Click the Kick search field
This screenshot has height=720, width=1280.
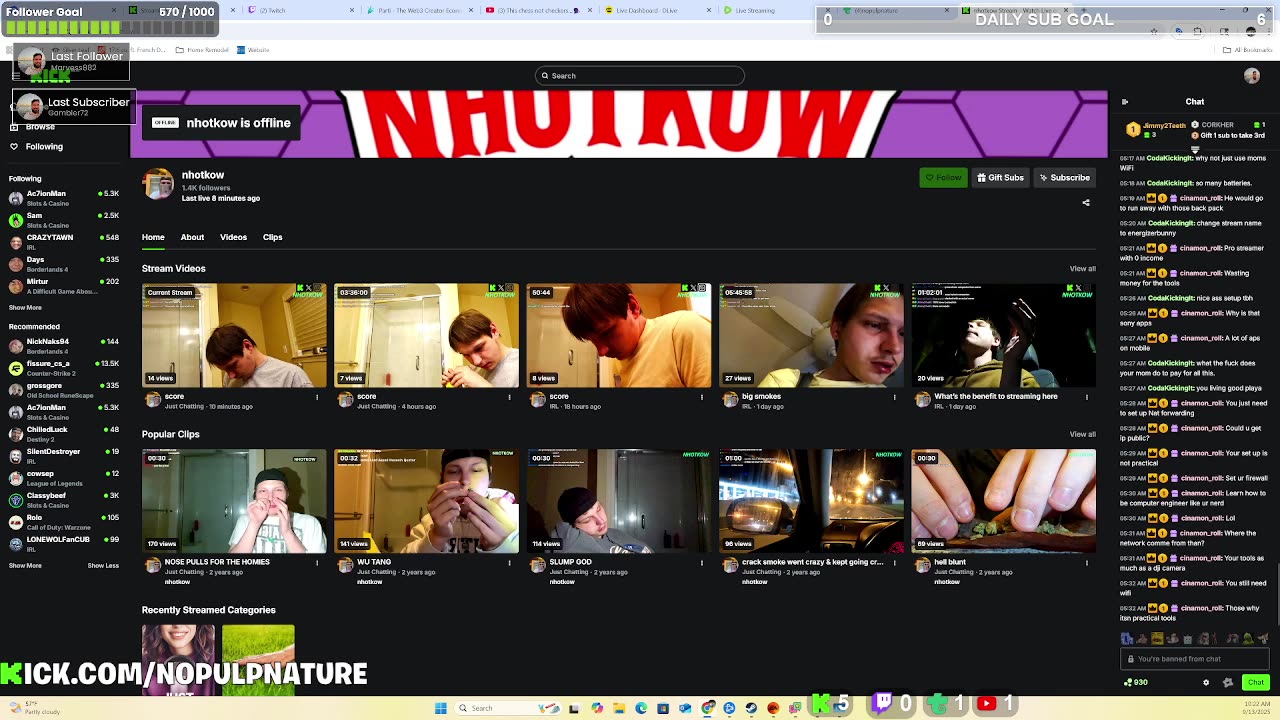[640, 76]
